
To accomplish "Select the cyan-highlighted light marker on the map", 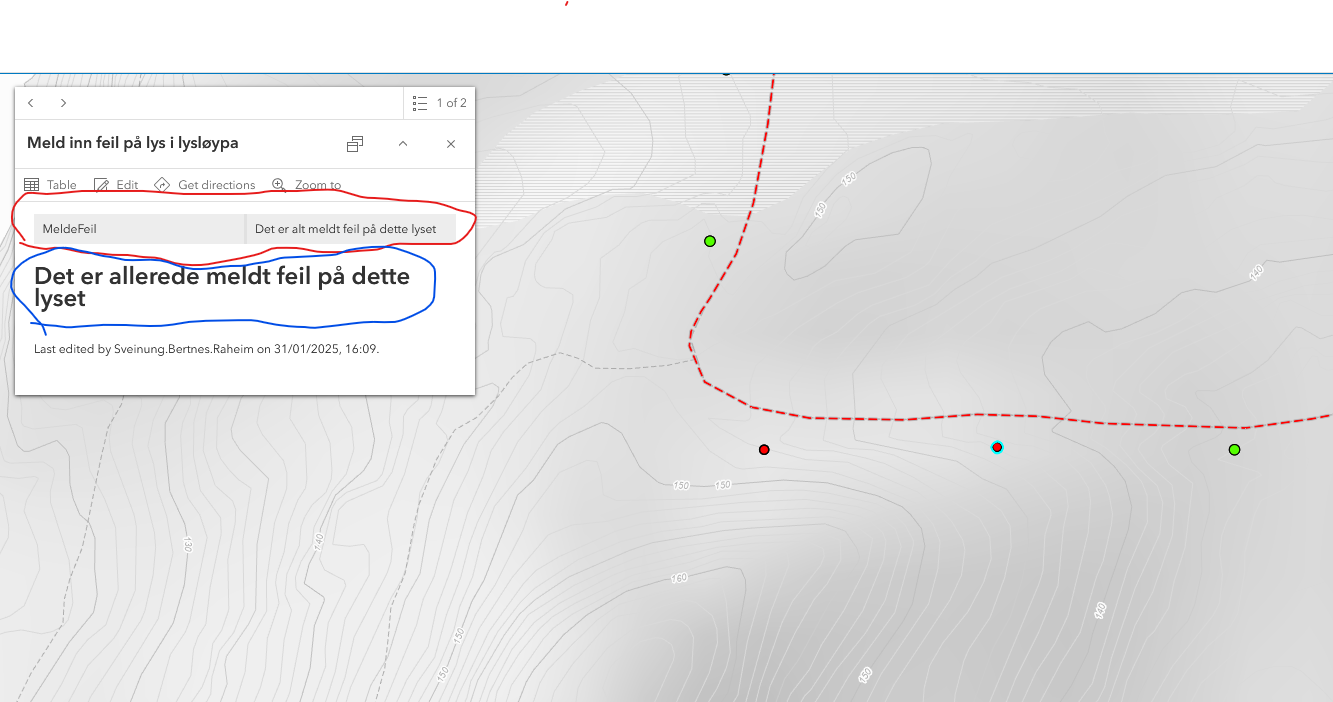I will 996,447.
